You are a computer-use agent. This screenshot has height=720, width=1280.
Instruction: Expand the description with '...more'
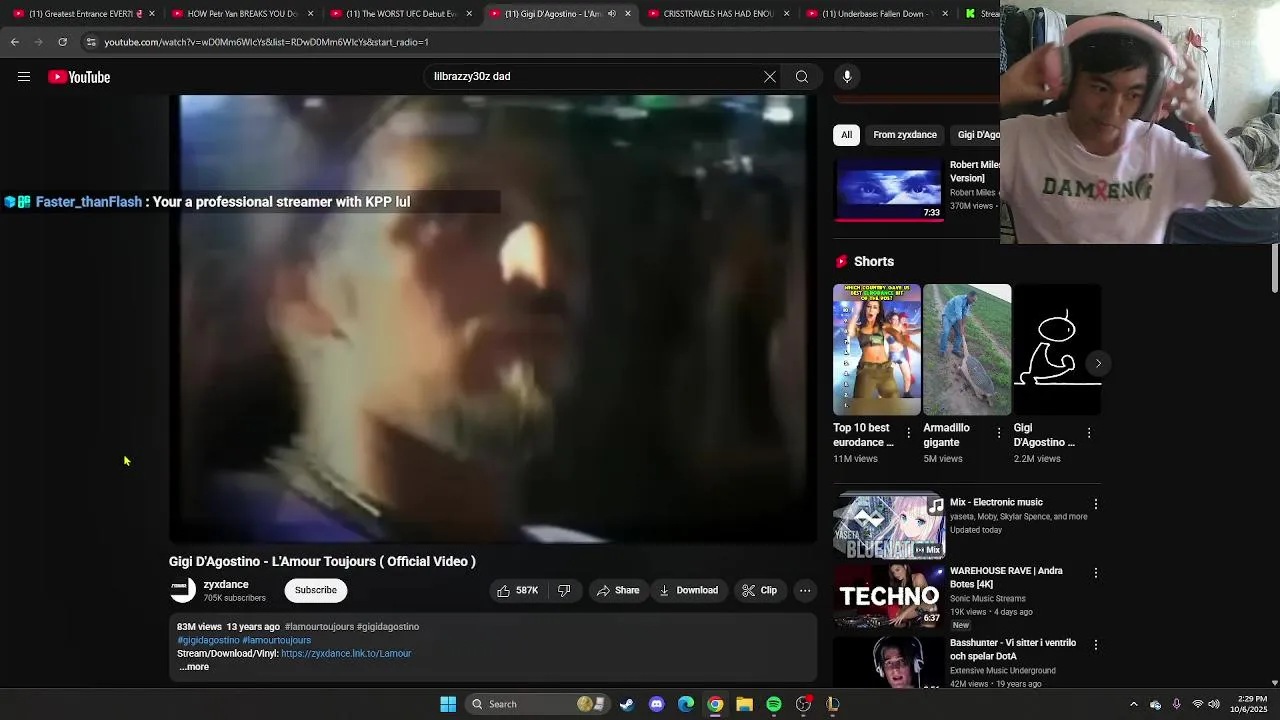point(194,667)
